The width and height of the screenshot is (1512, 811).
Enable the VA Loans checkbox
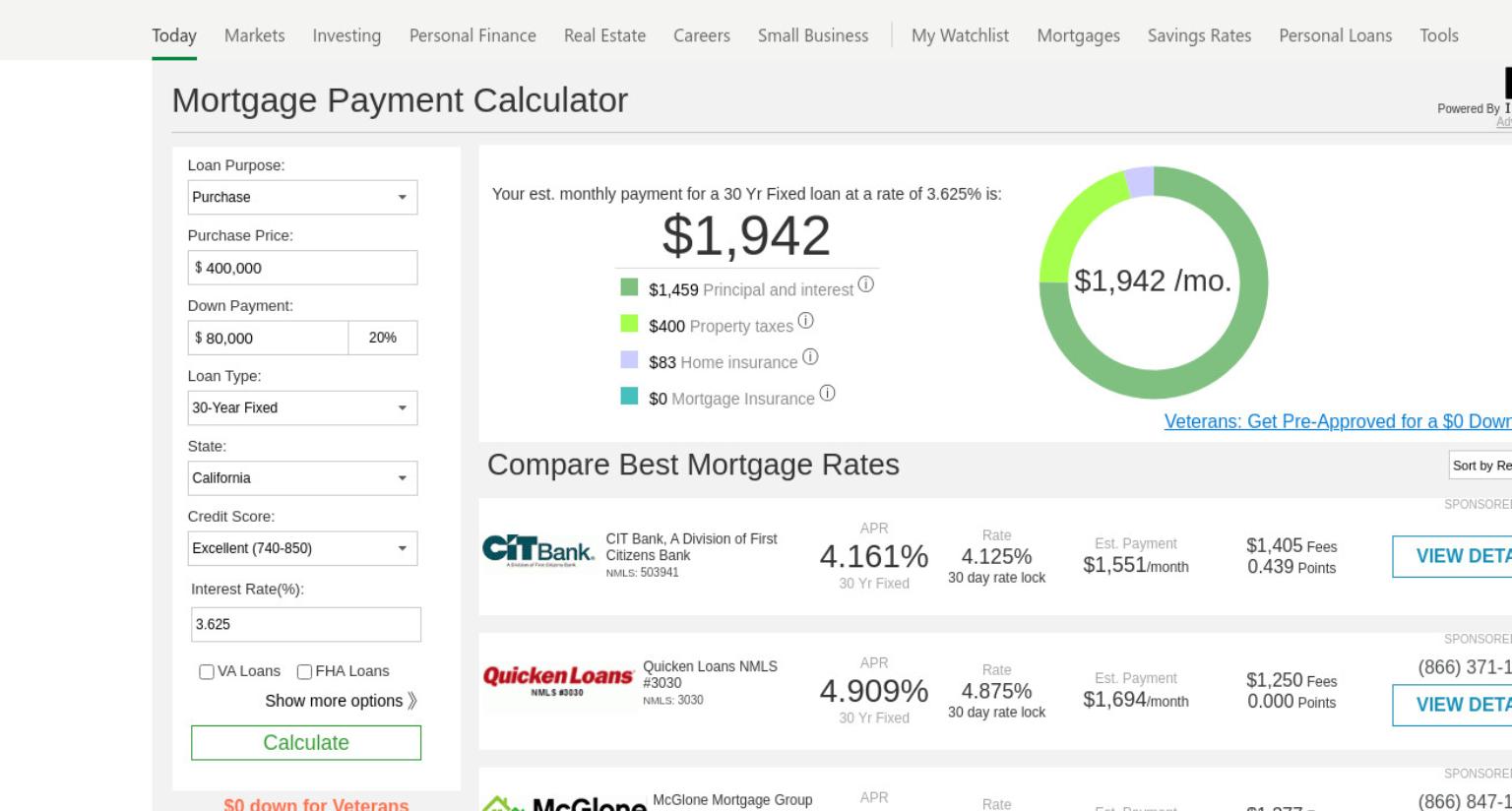point(207,671)
